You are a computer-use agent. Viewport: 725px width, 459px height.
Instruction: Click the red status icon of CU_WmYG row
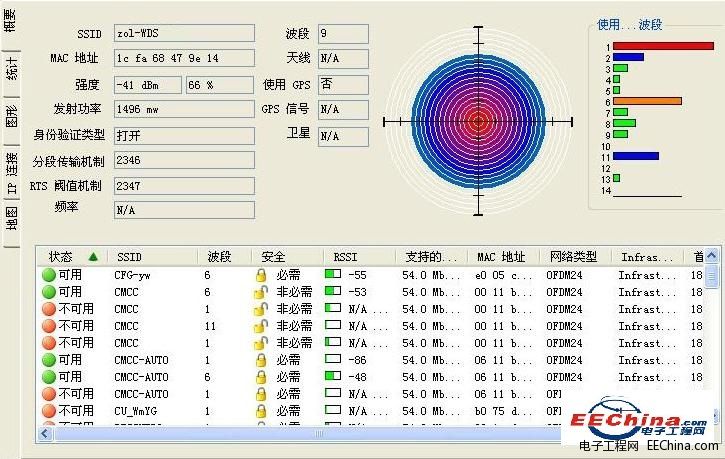click(49, 411)
